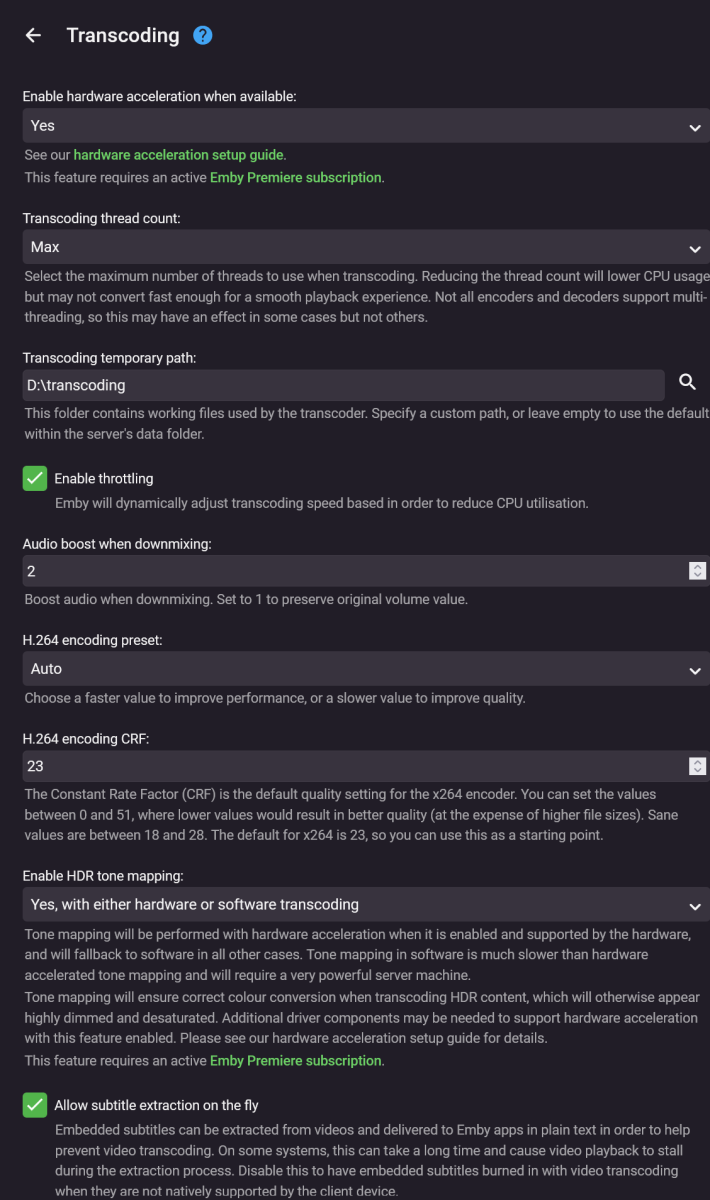
Task: Open the hardware acceleration Yes dropdown
Action: click(365, 126)
